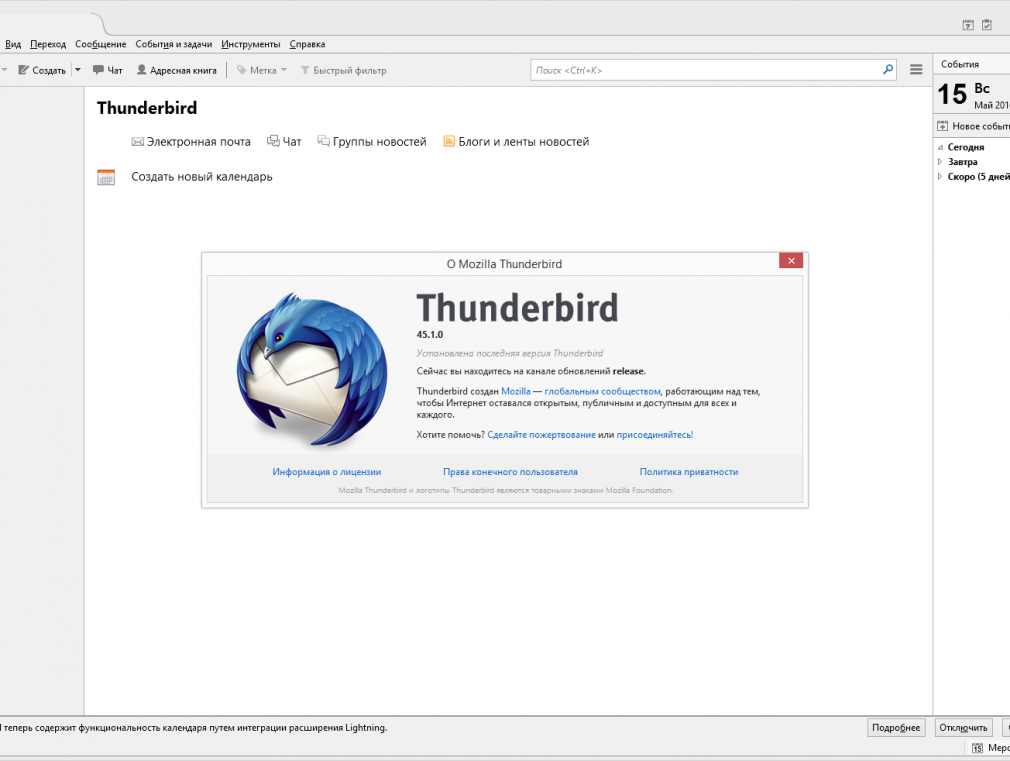Click the magnifier search icon
The width and height of the screenshot is (1010, 761).
point(888,70)
